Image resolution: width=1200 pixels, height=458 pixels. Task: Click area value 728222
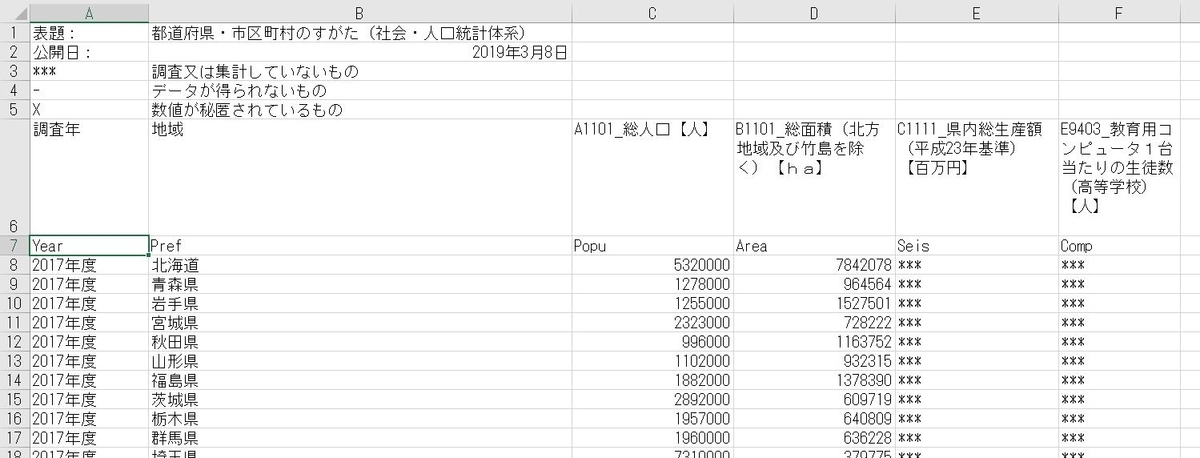pos(814,323)
